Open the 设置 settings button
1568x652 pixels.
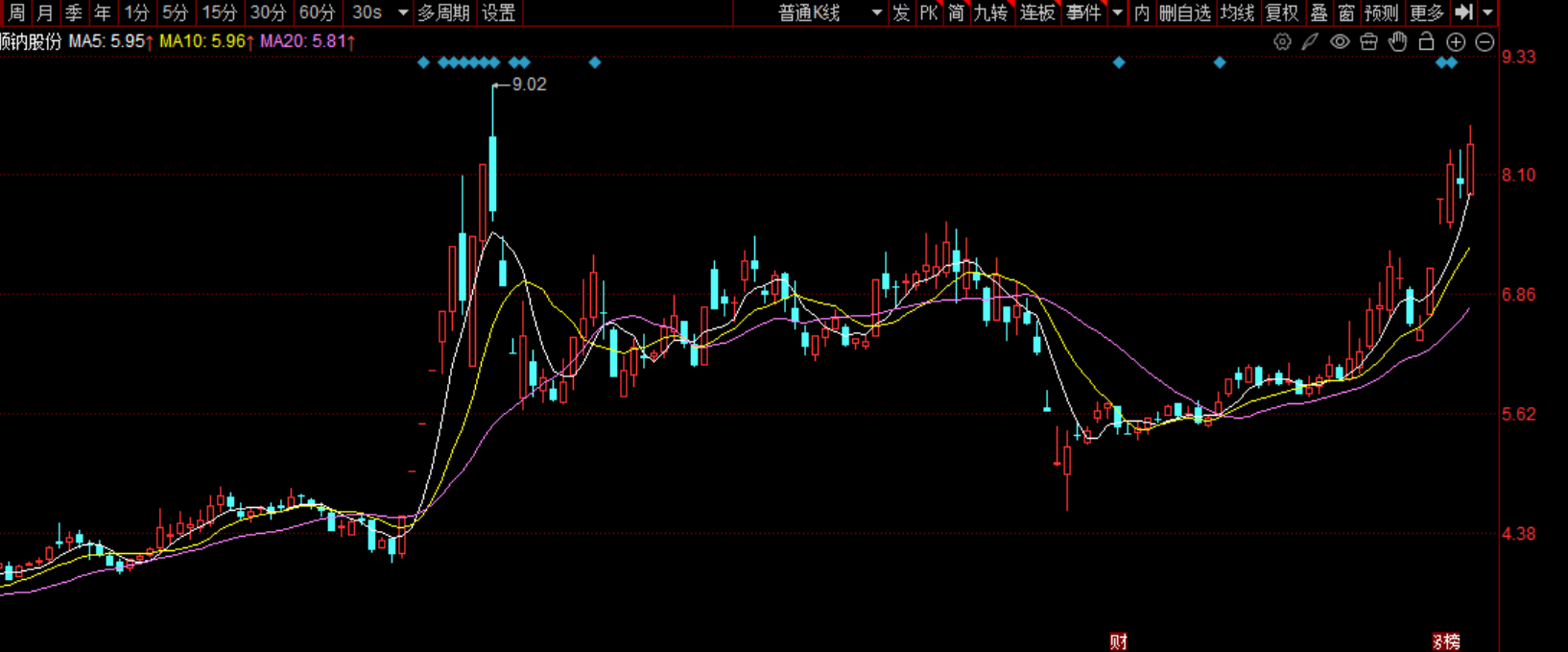(498, 12)
